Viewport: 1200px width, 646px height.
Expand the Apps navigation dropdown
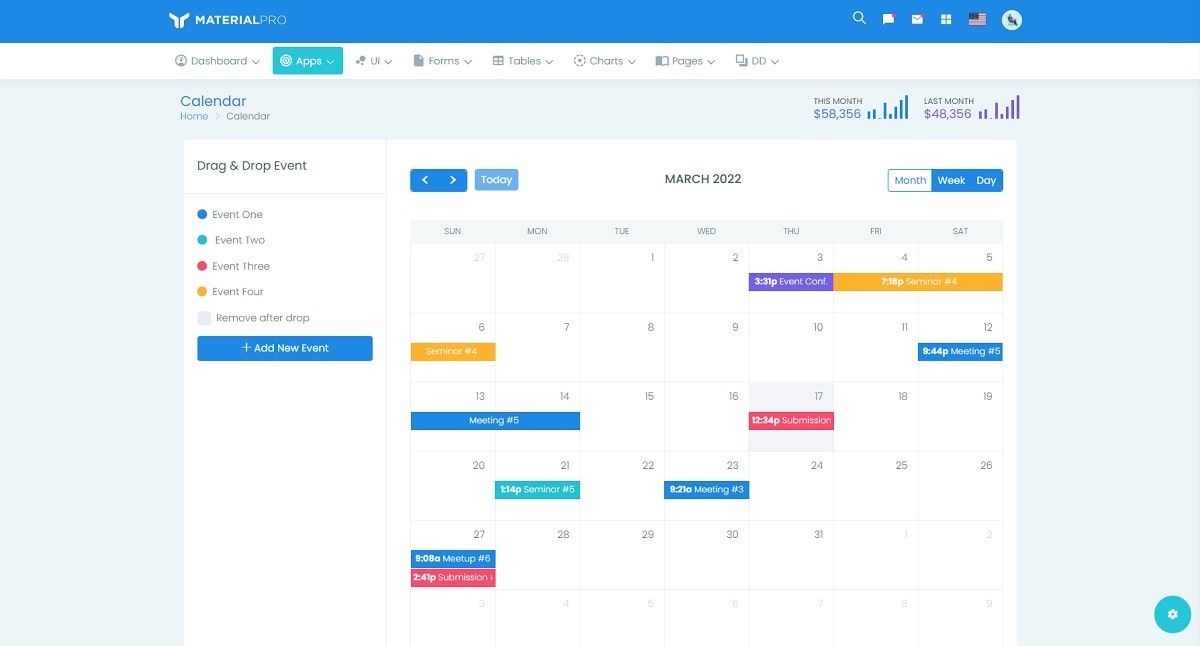coord(307,60)
